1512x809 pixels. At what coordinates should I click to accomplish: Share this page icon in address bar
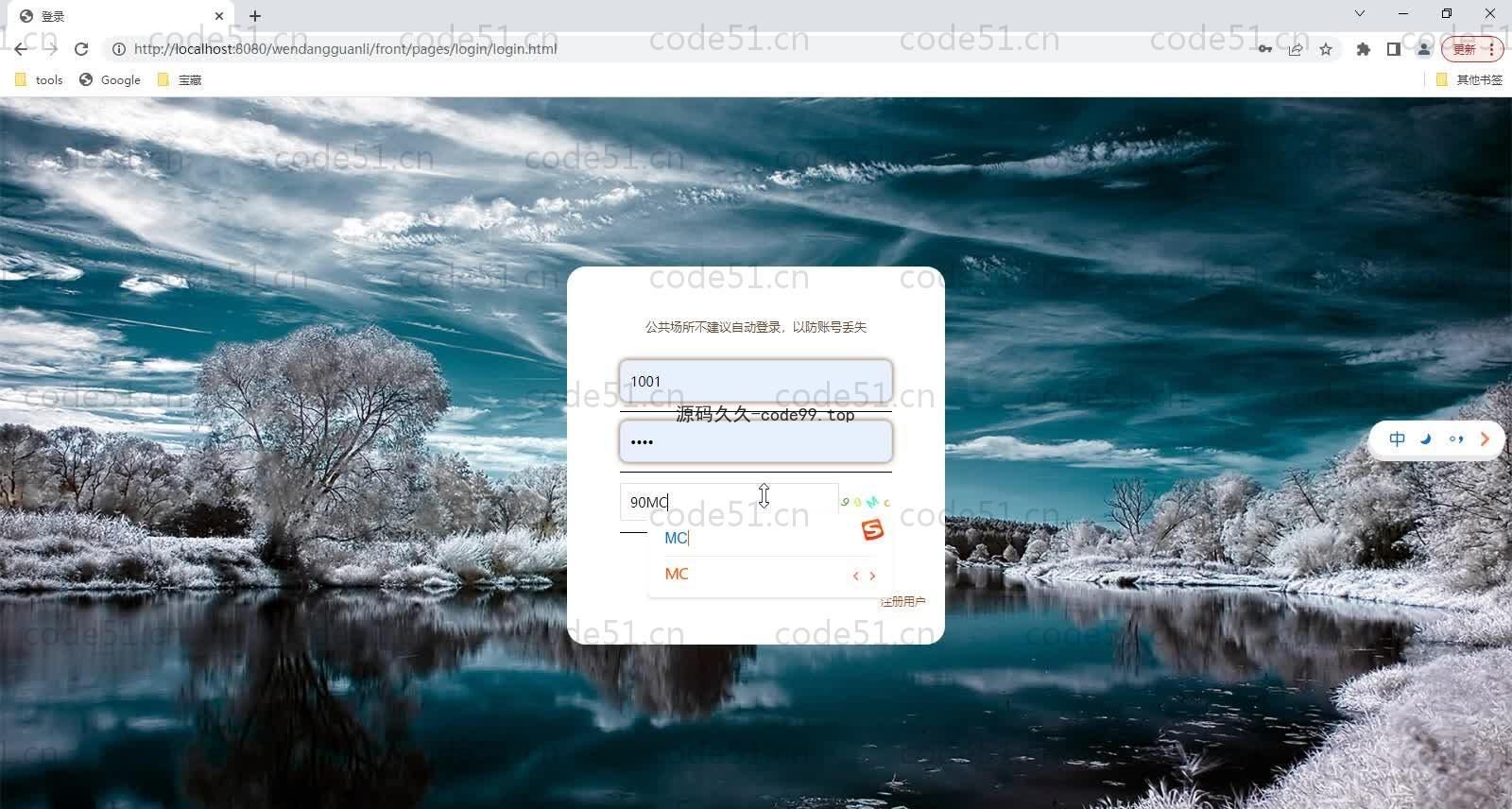(1296, 49)
